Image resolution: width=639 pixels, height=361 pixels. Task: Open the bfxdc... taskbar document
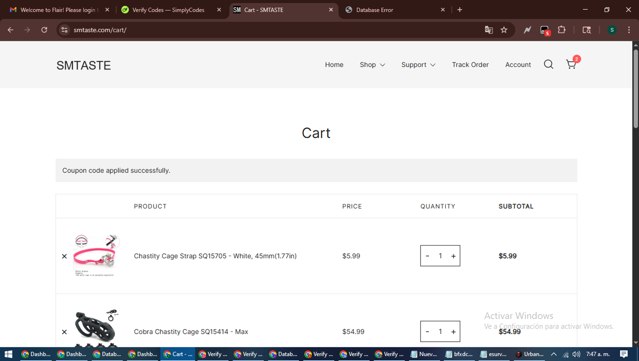pos(458,354)
